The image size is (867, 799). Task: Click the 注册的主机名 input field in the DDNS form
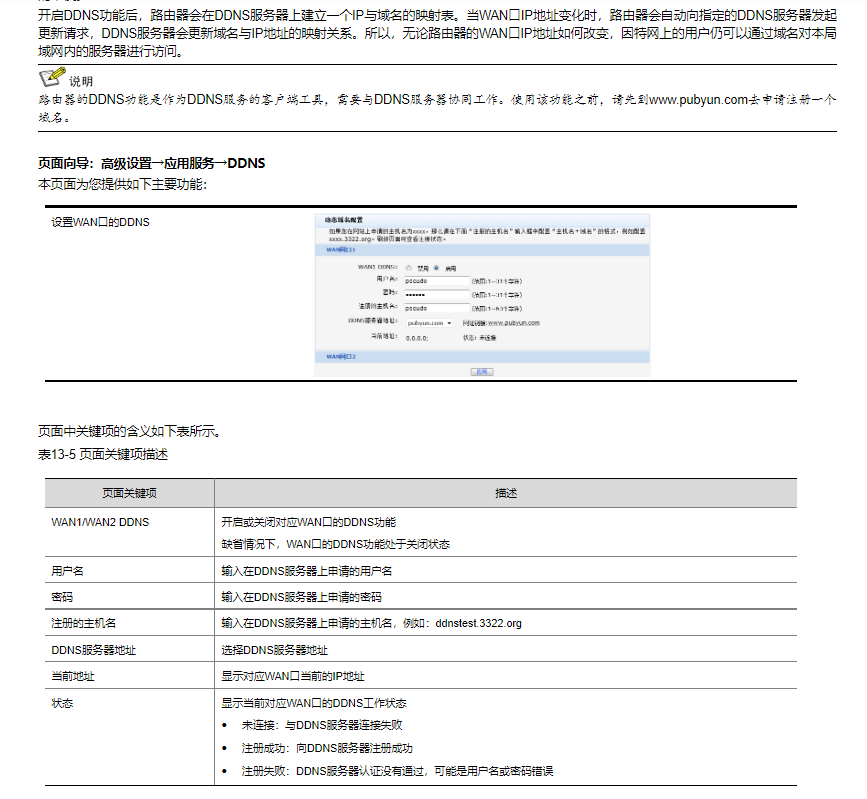pyautogui.click(x=436, y=308)
